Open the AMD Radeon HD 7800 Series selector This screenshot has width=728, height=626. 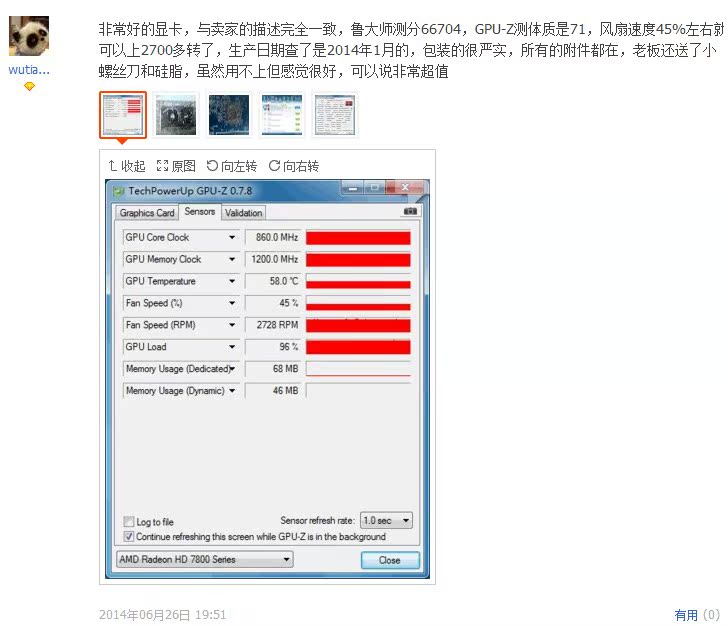pyautogui.click(x=204, y=559)
